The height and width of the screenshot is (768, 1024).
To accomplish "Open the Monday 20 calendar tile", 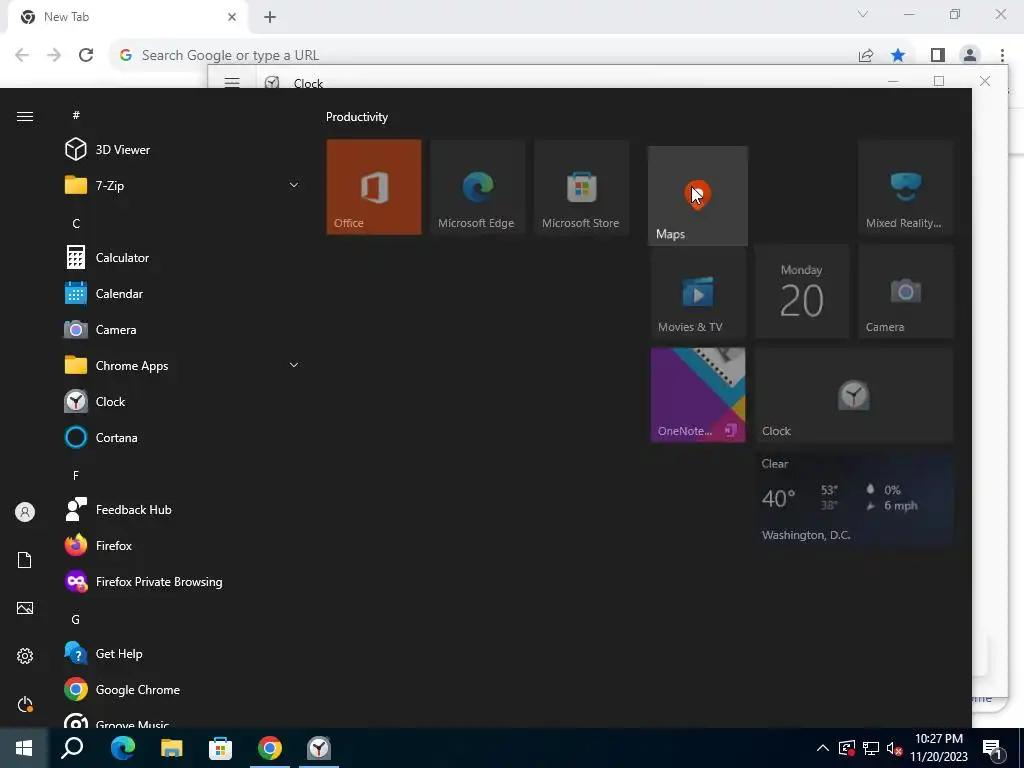I will pyautogui.click(x=802, y=291).
